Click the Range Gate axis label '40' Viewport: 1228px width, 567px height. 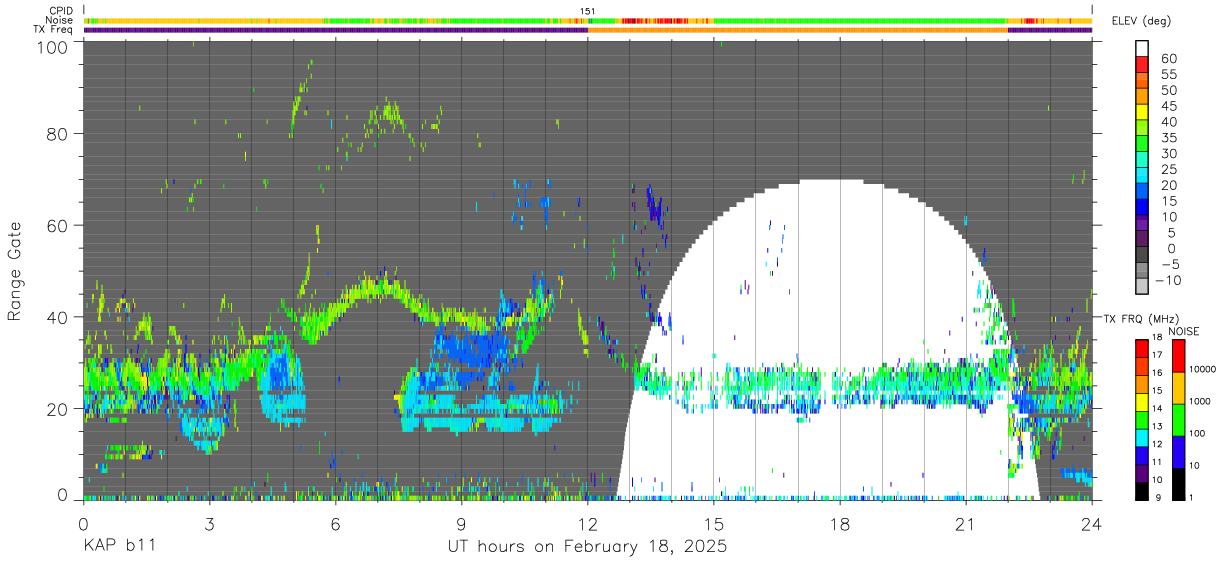[57, 317]
